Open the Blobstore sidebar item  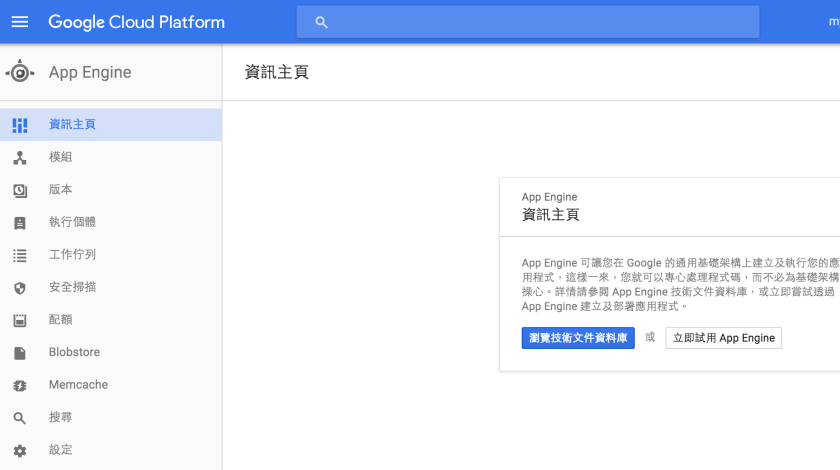pos(110,352)
